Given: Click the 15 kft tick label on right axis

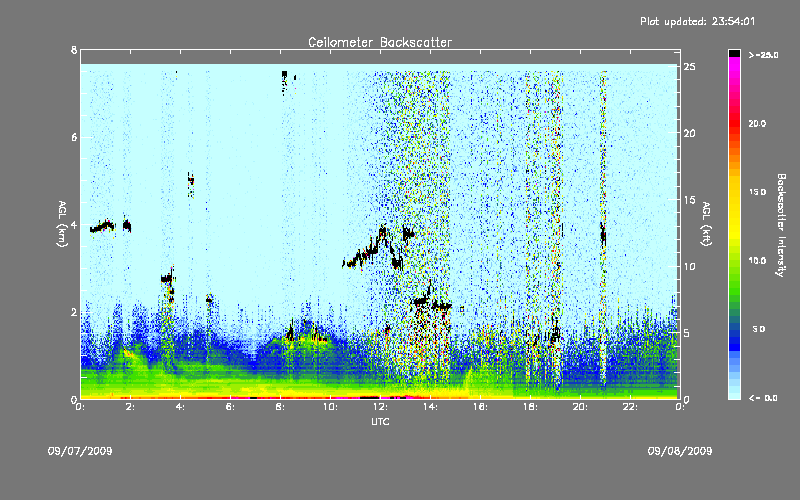Looking at the screenshot, I should pos(689,200).
